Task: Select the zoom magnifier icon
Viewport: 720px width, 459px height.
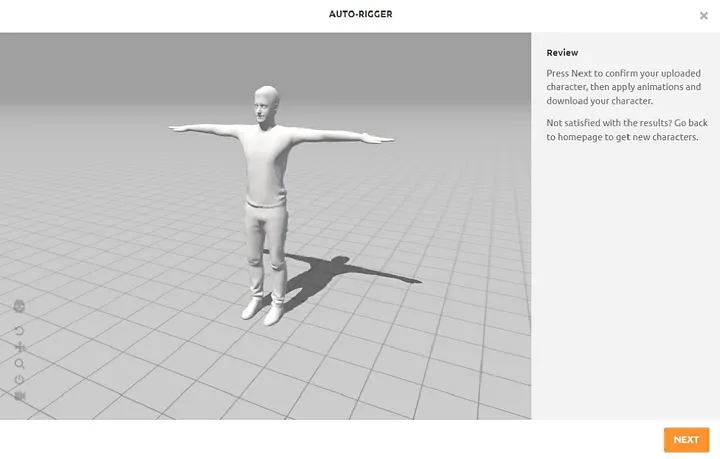Action: point(19,364)
